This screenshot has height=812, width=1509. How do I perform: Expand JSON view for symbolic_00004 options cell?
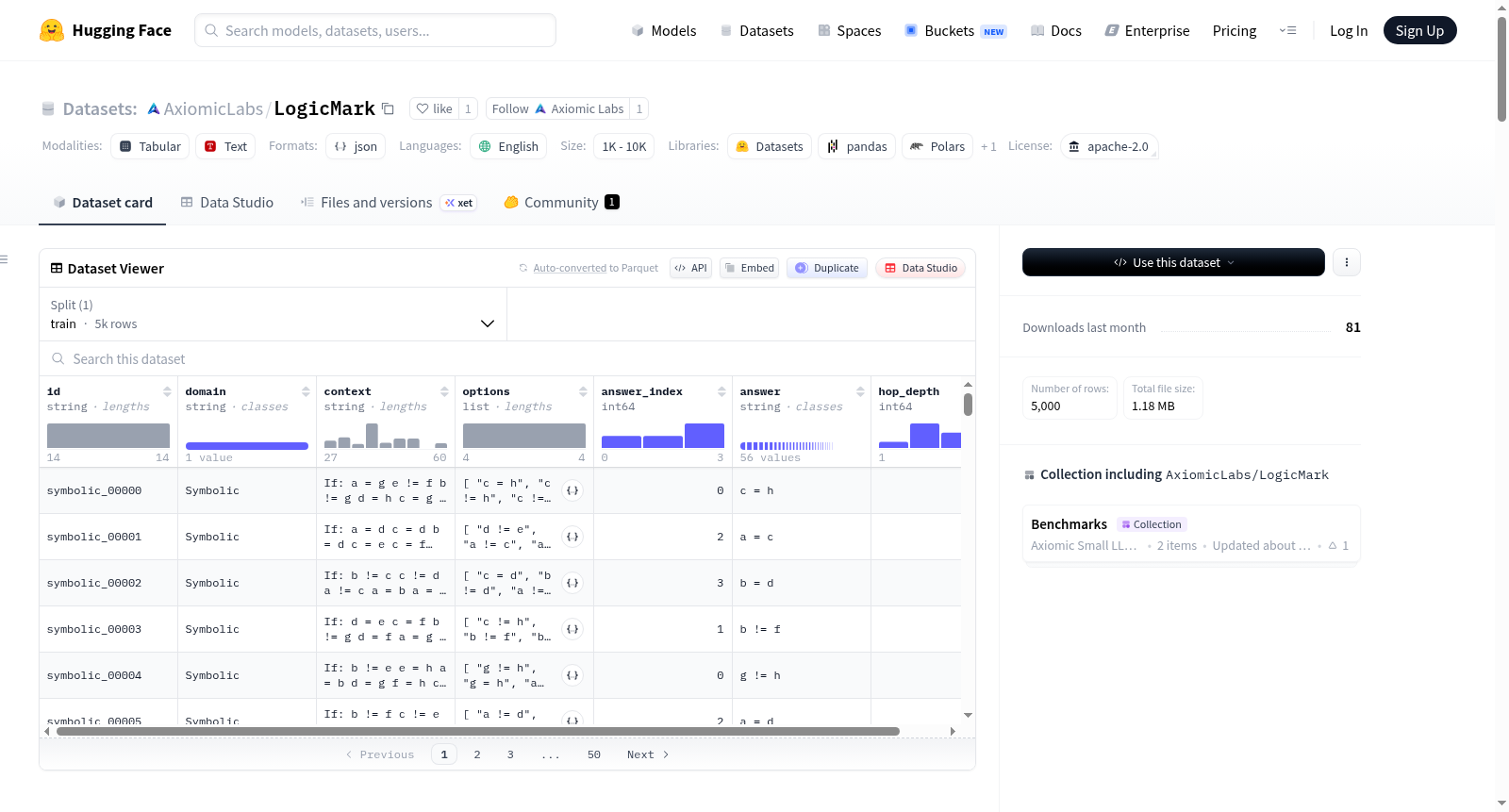tap(572, 675)
